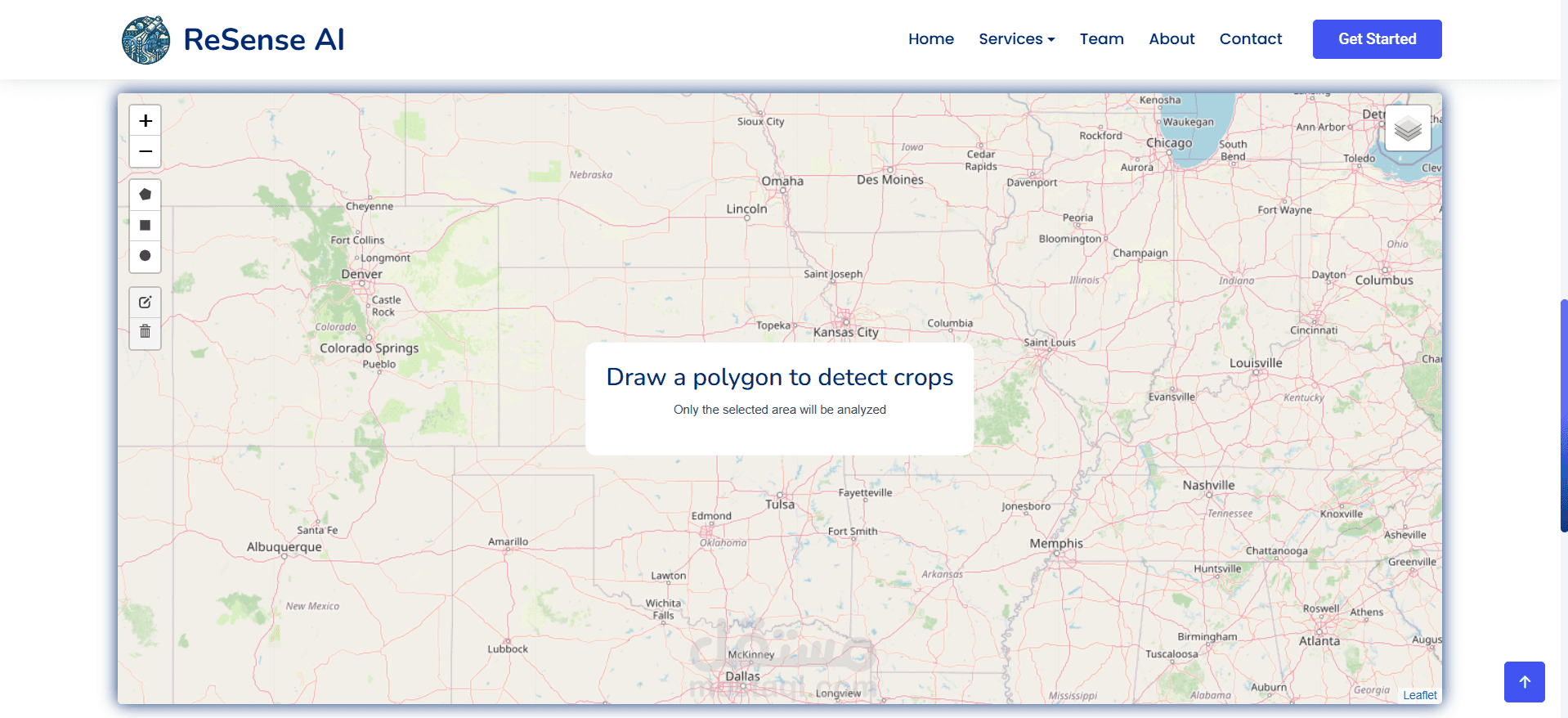Click the Colorado Springs map label
The image size is (1568, 718).
click(369, 348)
